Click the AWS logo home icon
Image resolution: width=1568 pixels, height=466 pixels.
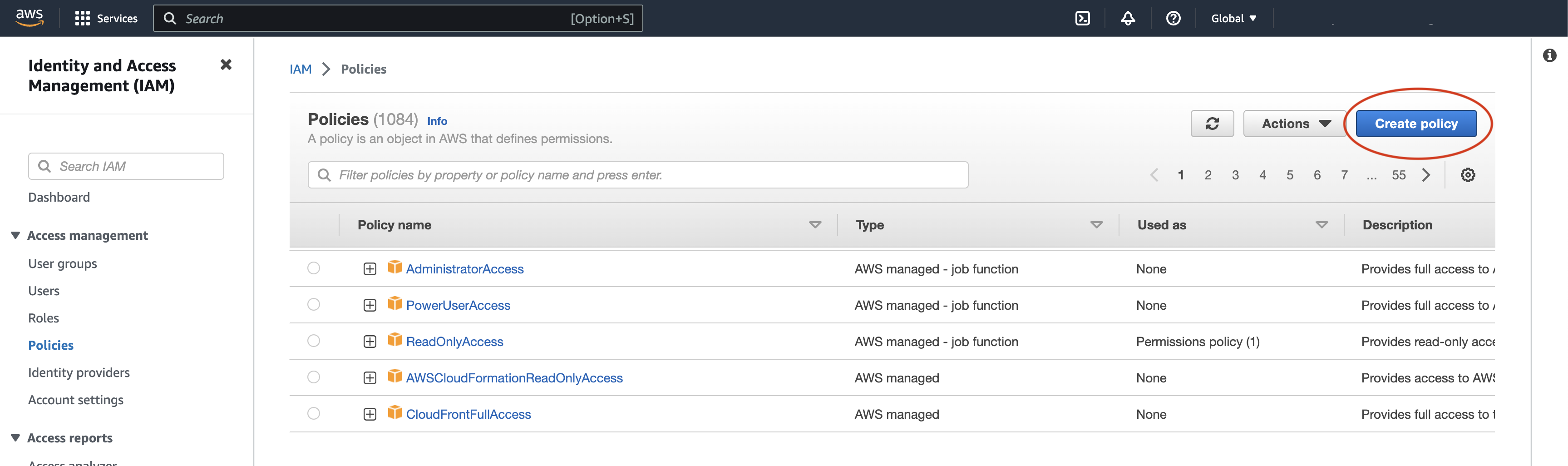click(x=29, y=18)
